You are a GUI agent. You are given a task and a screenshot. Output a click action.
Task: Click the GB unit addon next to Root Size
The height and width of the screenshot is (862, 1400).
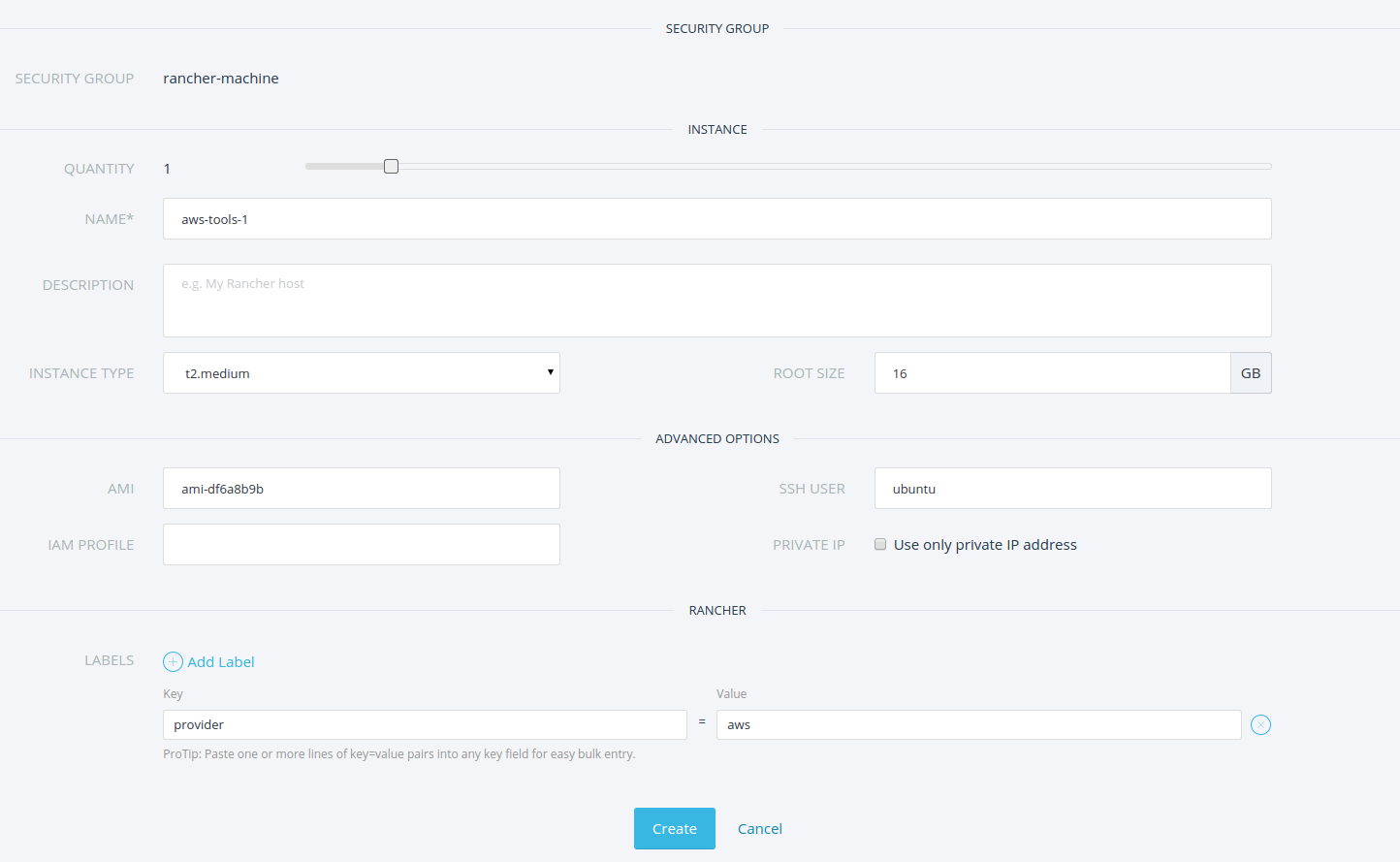(x=1251, y=373)
